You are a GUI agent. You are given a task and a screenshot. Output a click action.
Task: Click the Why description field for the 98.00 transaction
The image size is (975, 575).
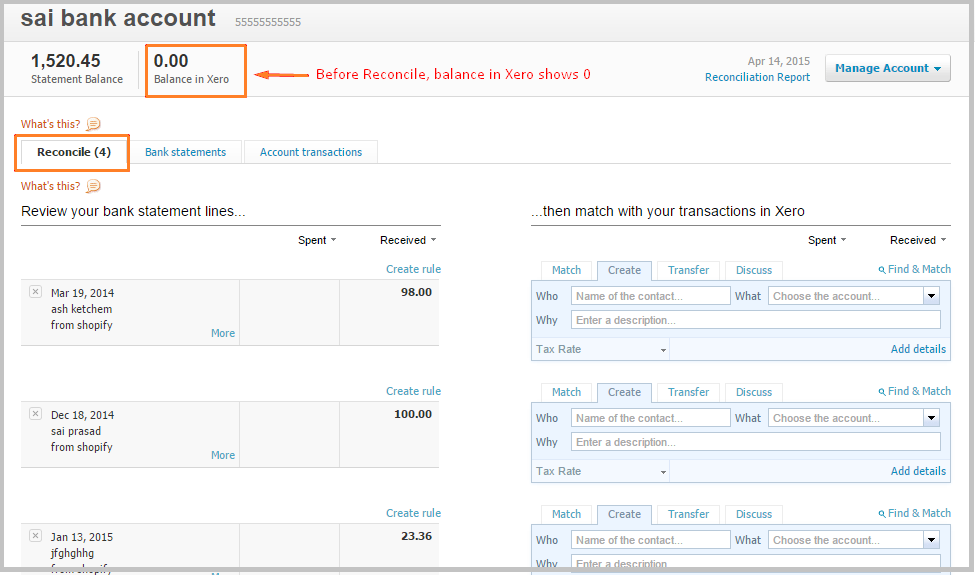click(x=756, y=320)
